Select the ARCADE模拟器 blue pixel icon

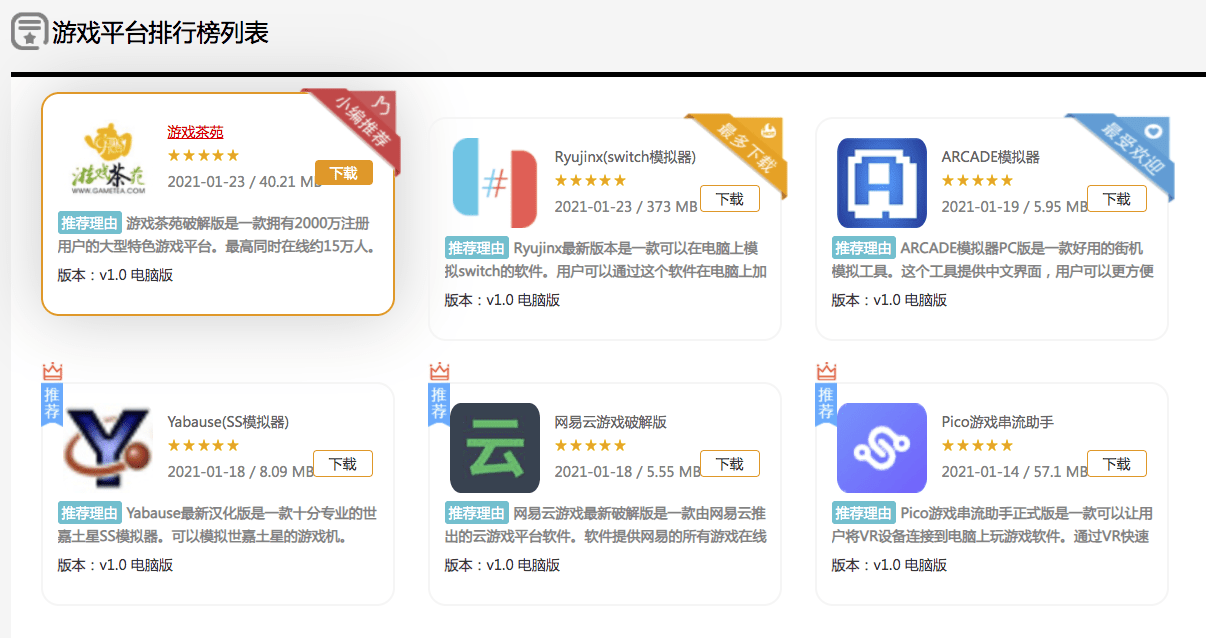point(882,183)
